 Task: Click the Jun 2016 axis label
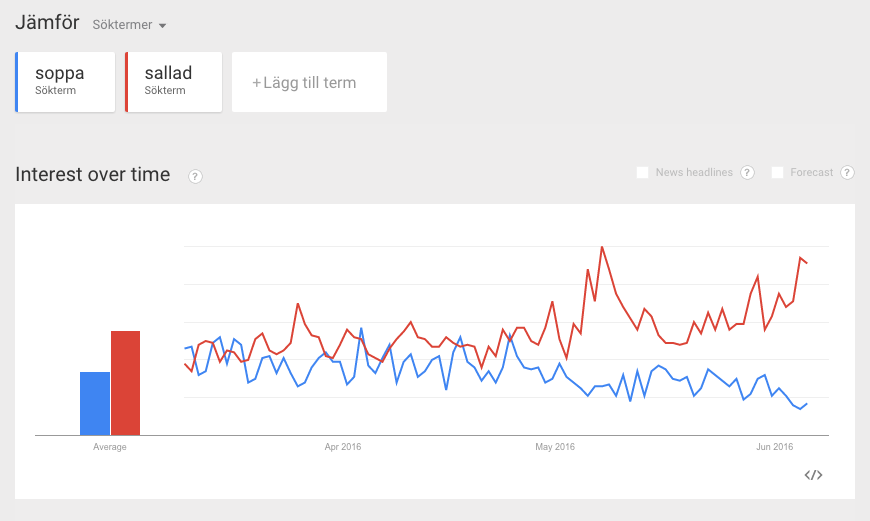[x=775, y=447]
